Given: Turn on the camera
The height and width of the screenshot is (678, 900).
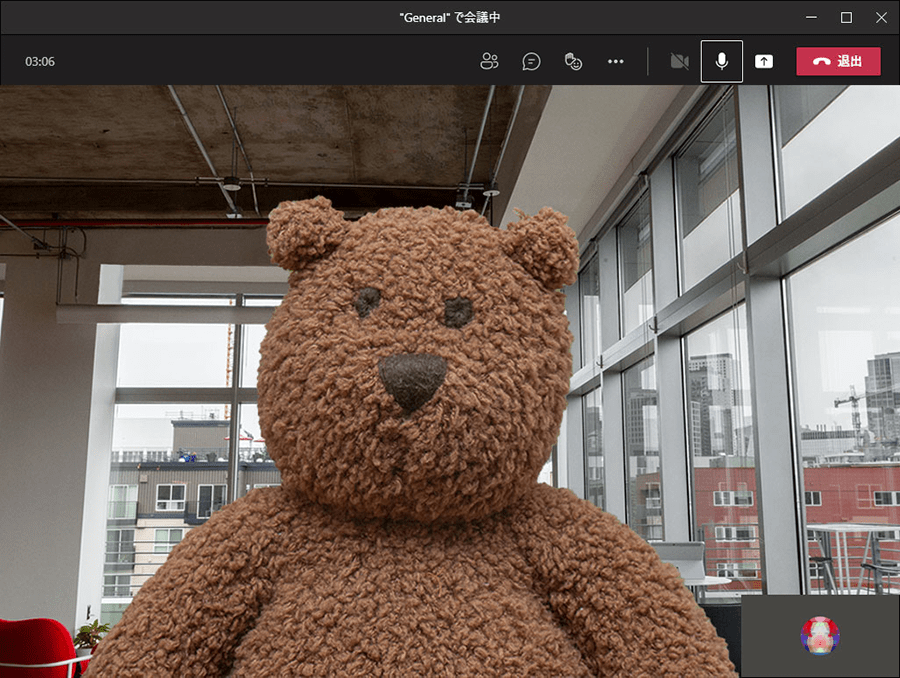Looking at the screenshot, I should pos(680,61).
